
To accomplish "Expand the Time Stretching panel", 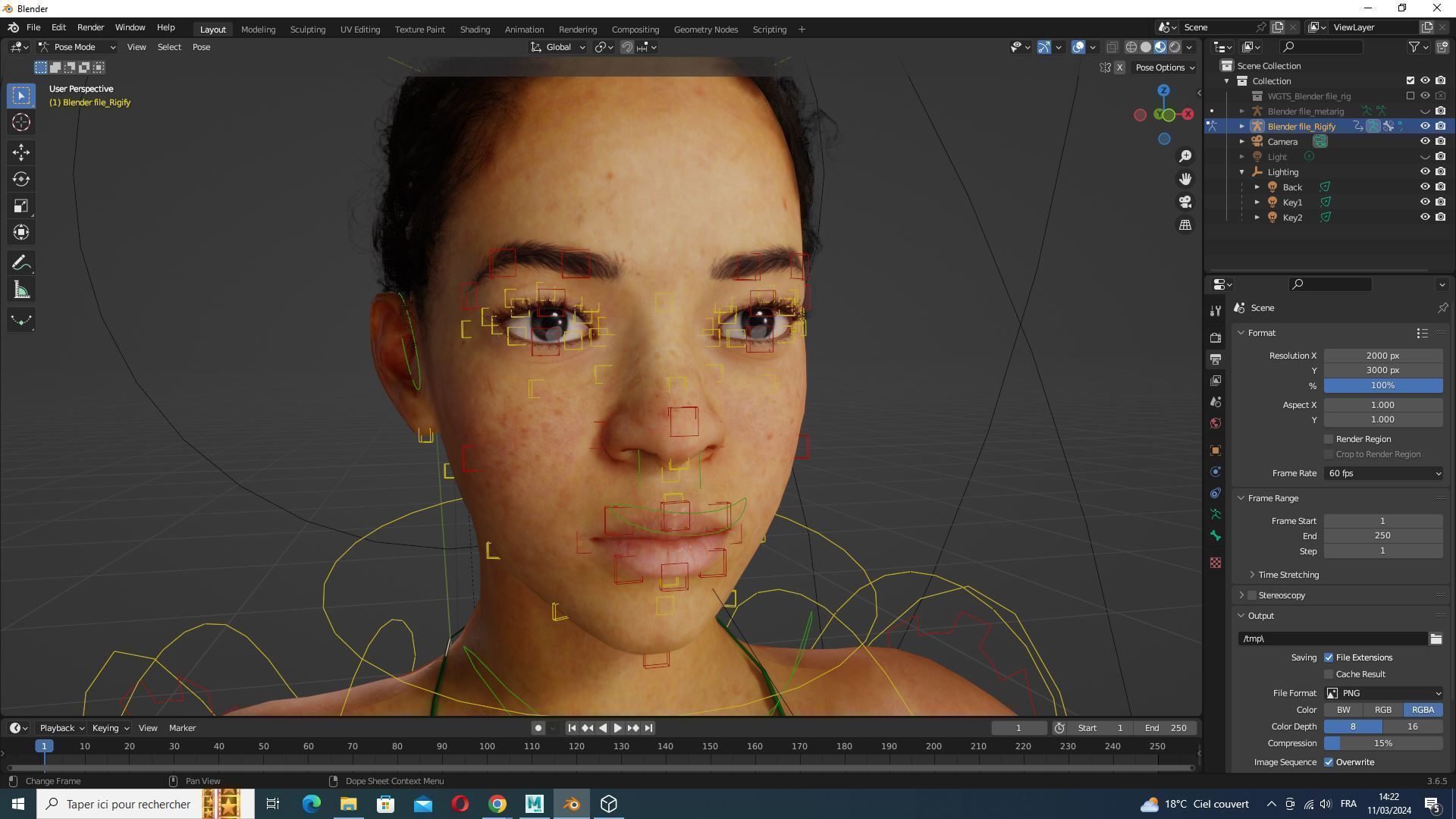I will point(1288,575).
